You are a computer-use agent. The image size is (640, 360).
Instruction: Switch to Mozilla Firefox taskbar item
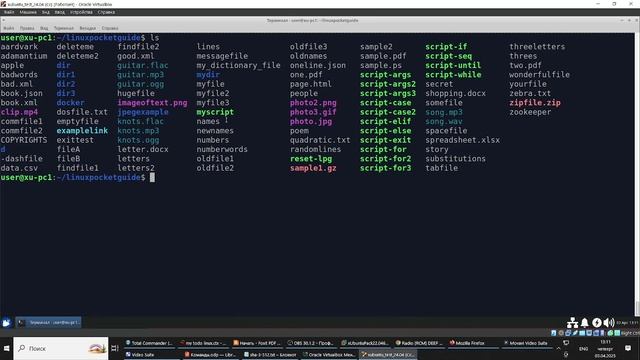472,343
